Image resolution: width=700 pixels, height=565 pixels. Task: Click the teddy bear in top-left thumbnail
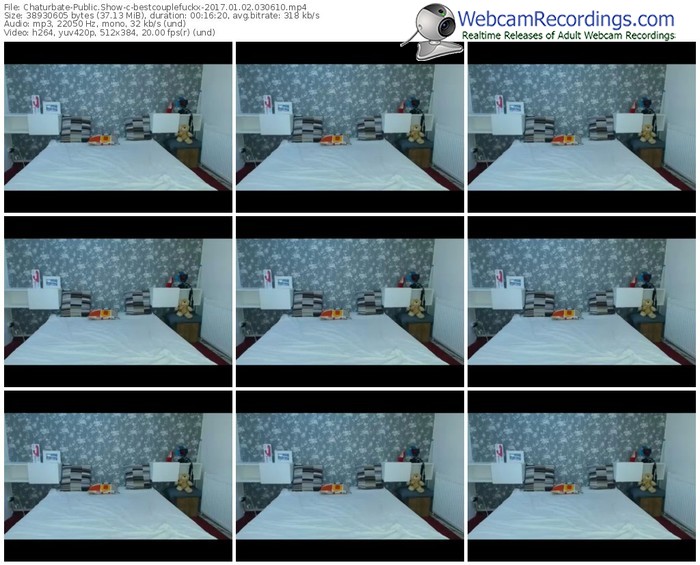185,132
